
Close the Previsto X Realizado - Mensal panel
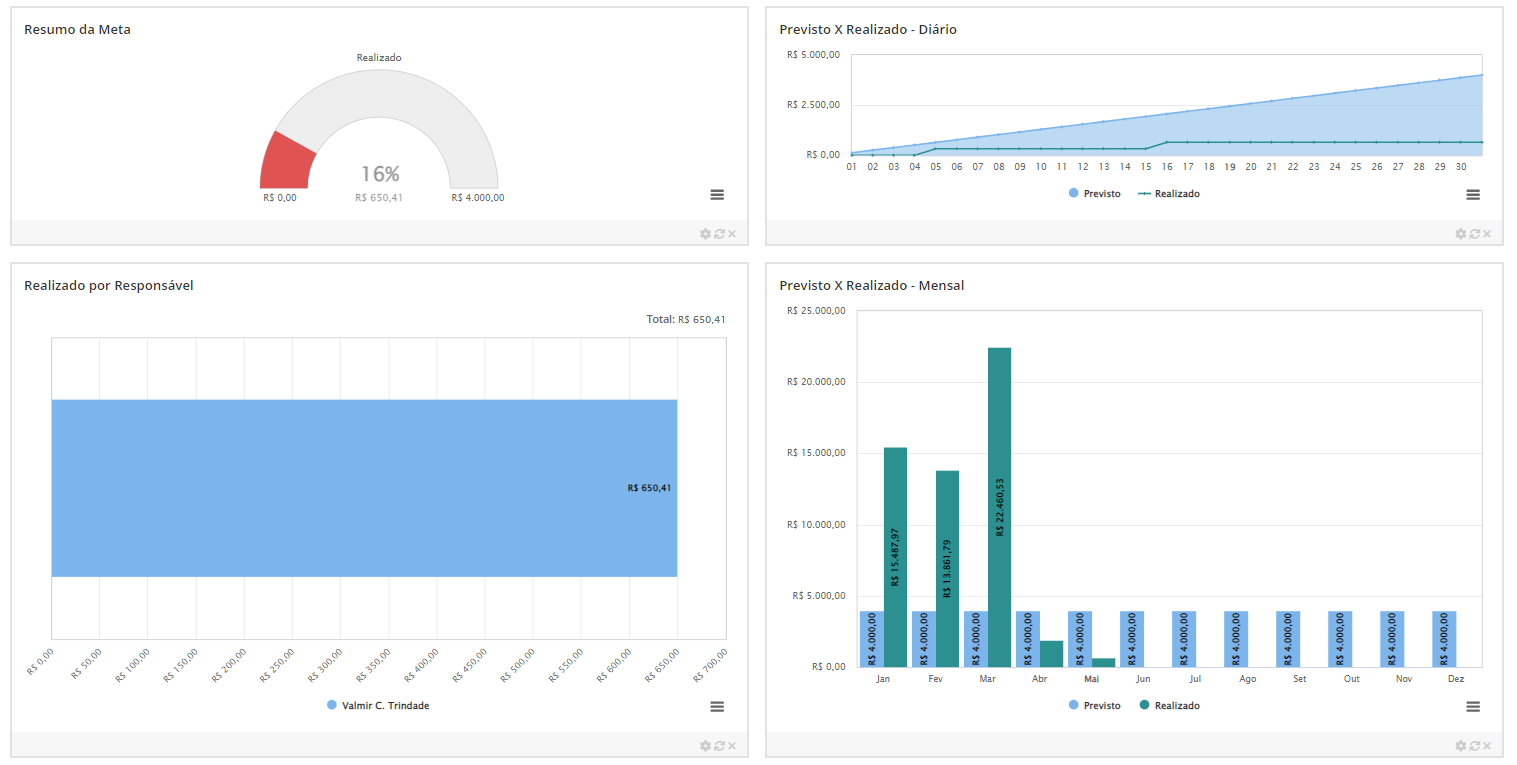1487,746
